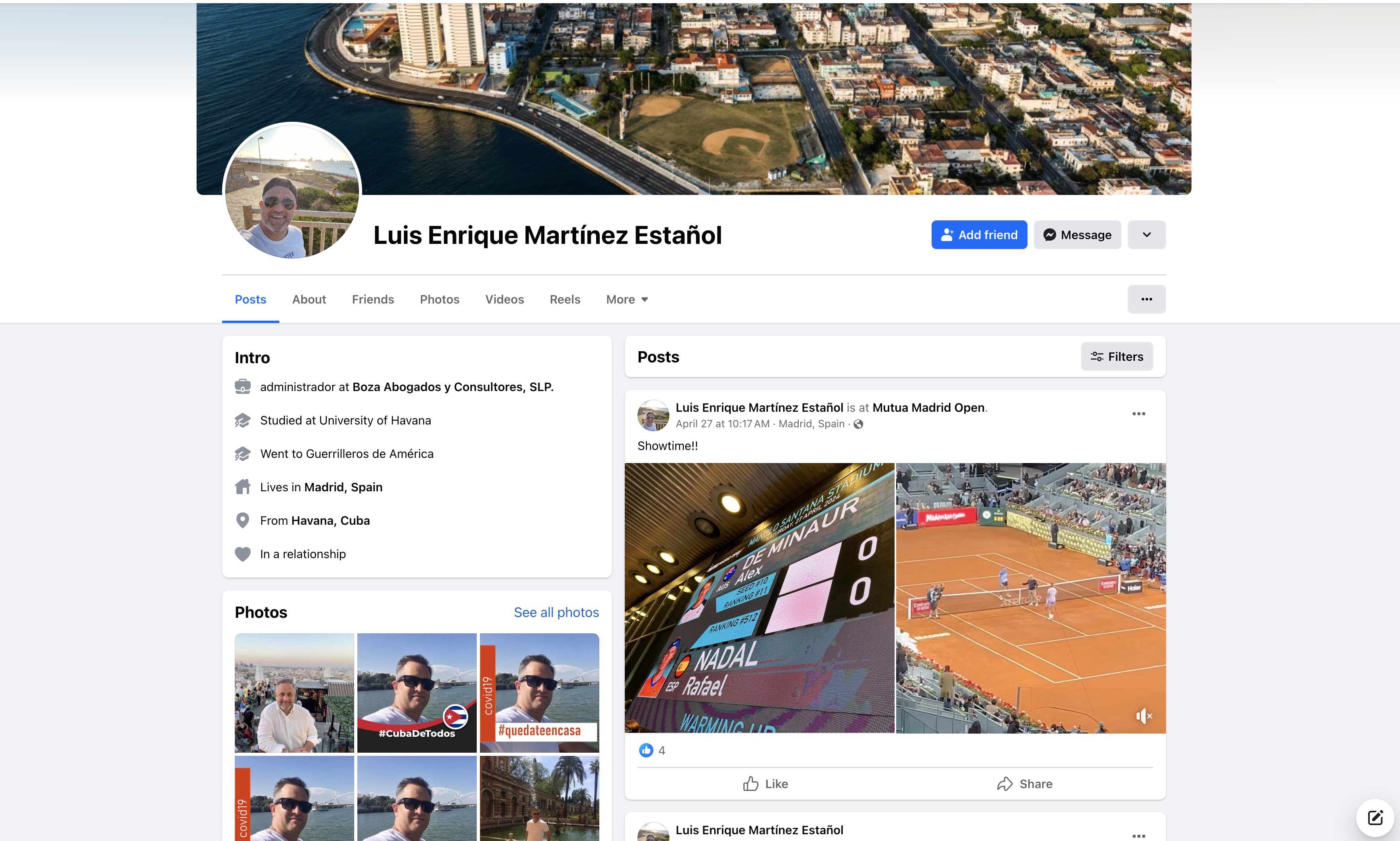Open the profile picture
1400x841 pixels.
point(292,191)
